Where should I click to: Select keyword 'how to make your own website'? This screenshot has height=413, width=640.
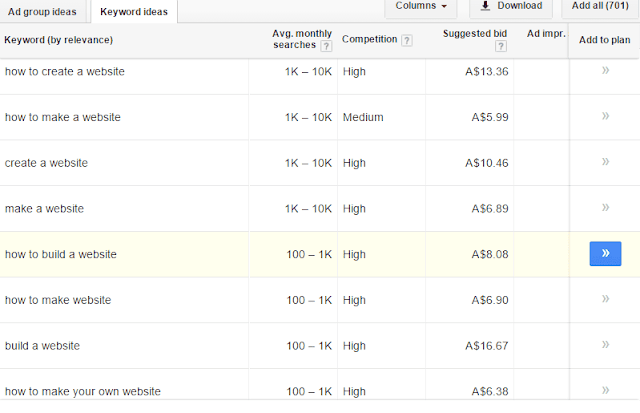[83, 391]
